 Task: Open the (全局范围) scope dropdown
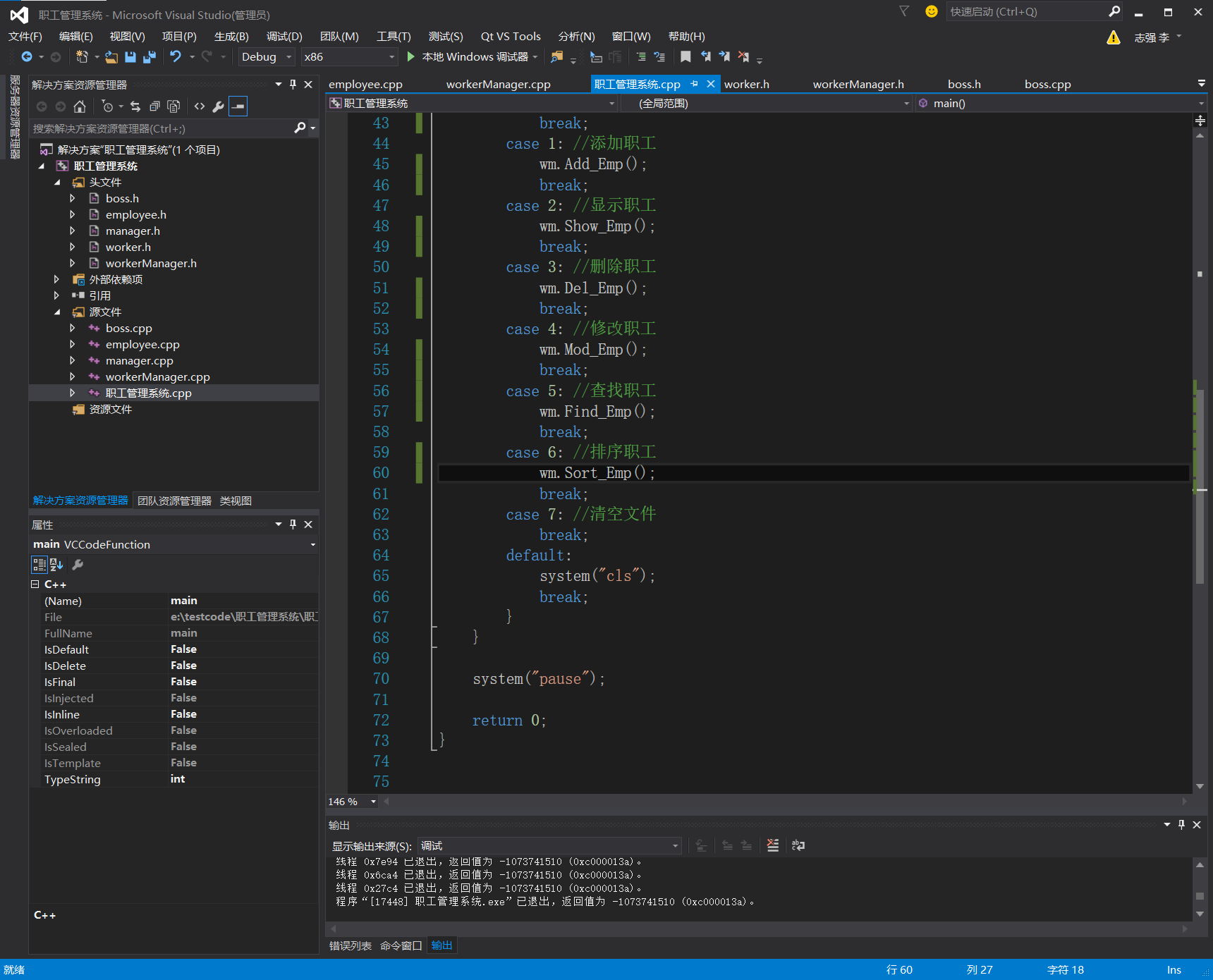[767, 104]
